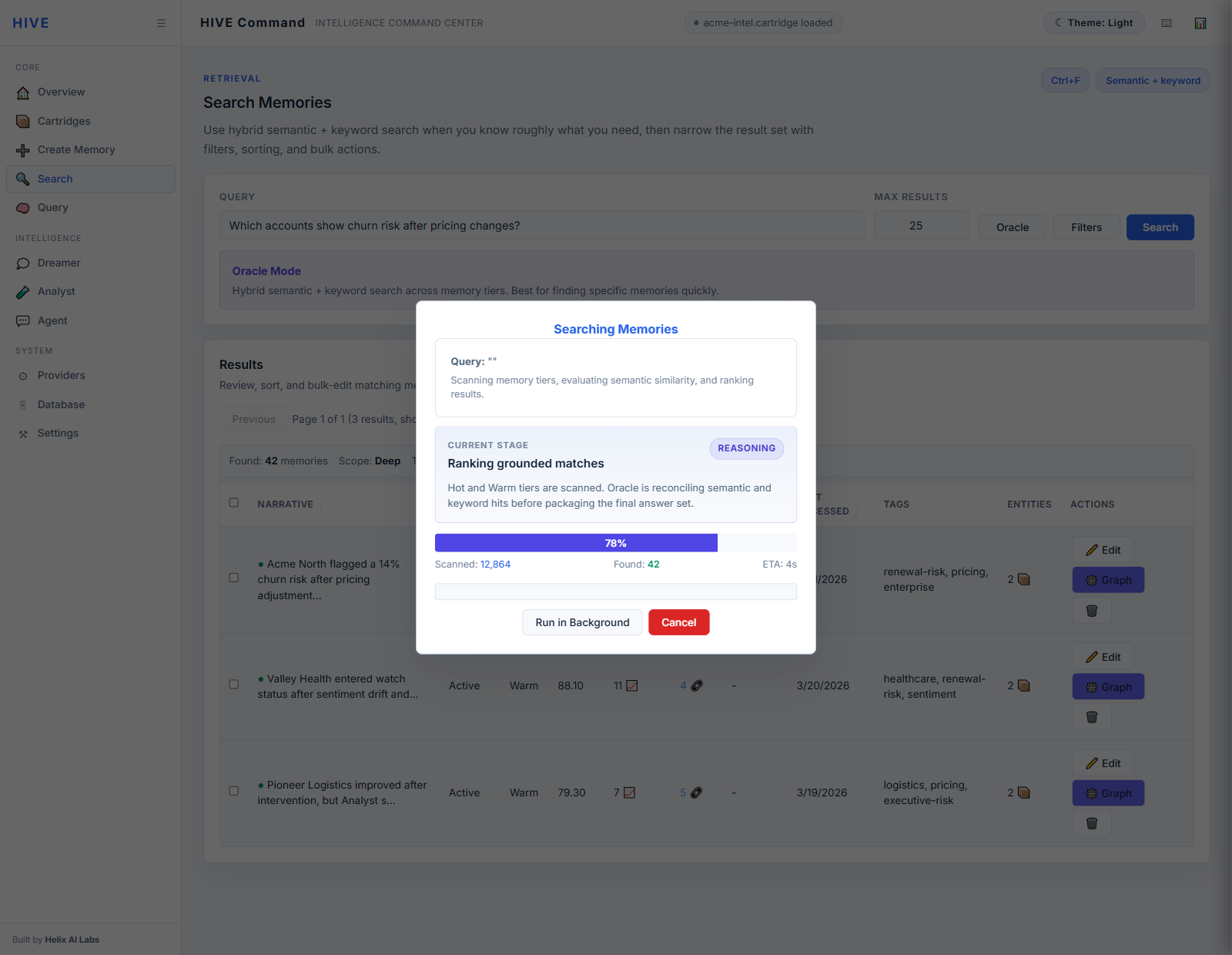Open the Oracle mode selector
1232x955 pixels.
1012,226
